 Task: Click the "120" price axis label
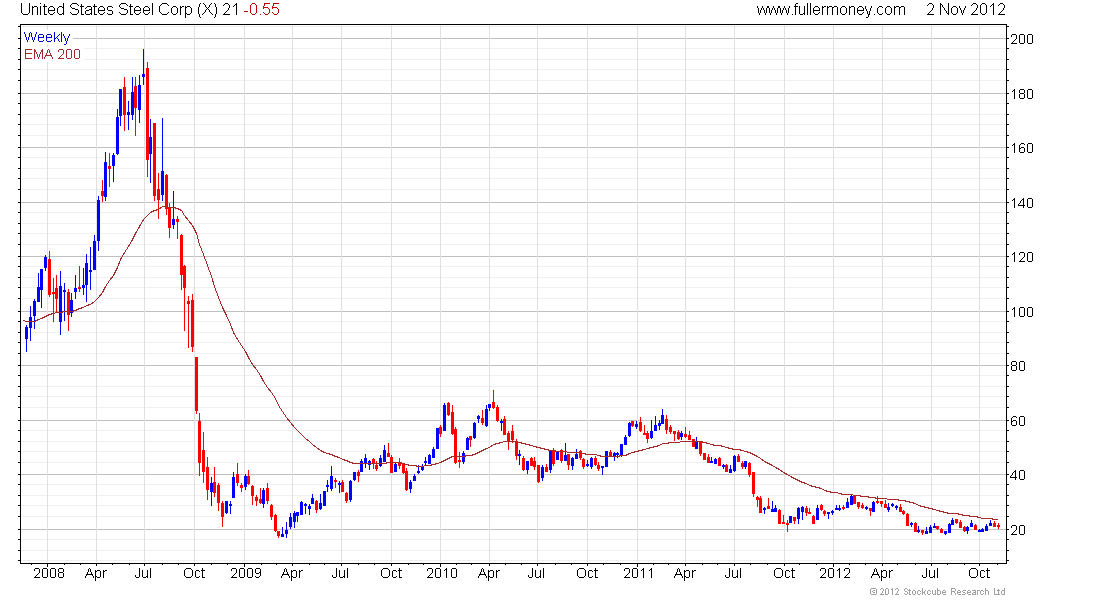[1021, 257]
